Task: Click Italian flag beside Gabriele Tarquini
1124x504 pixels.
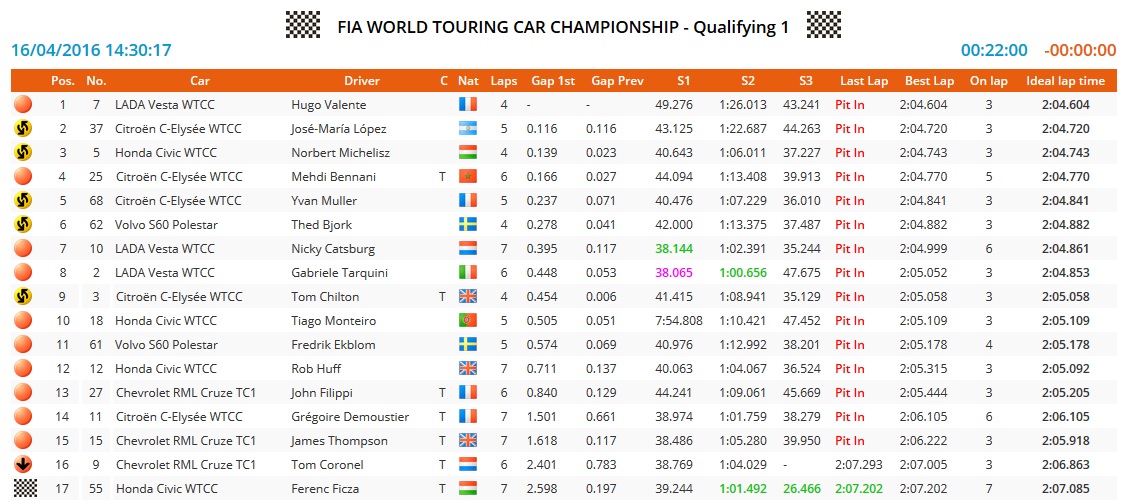Action: pos(467,272)
